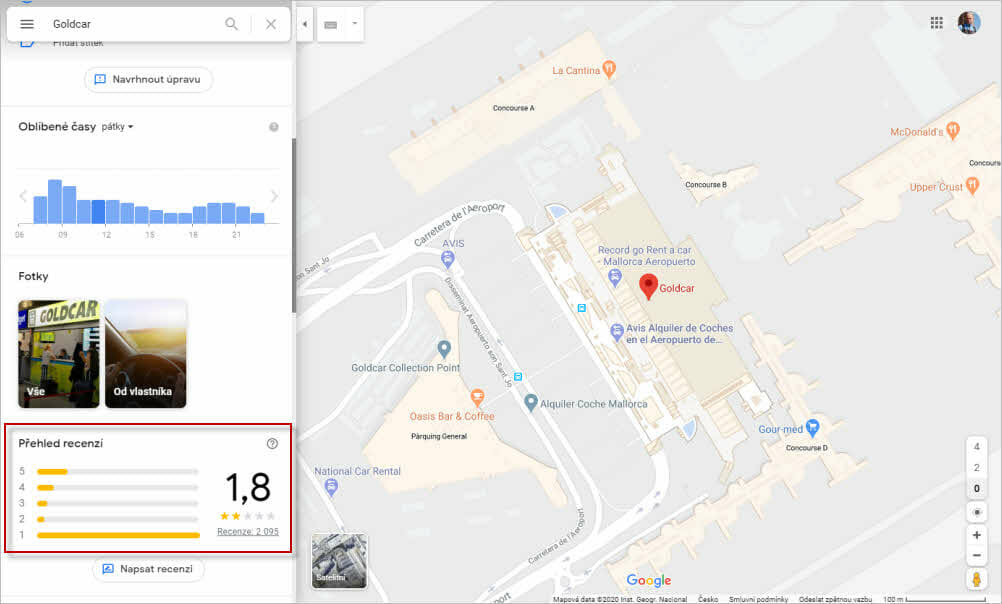Click Oasis Bar & Coffee marker
The height and width of the screenshot is (604, 1002).
pyautogui.click(x=477, y=398)
